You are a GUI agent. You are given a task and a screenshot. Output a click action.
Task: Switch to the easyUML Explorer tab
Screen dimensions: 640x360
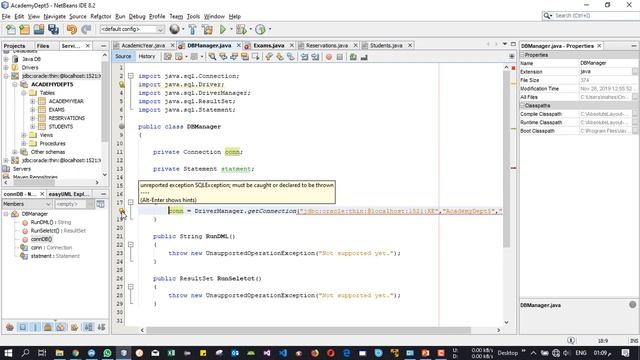(x=69, y=194)
